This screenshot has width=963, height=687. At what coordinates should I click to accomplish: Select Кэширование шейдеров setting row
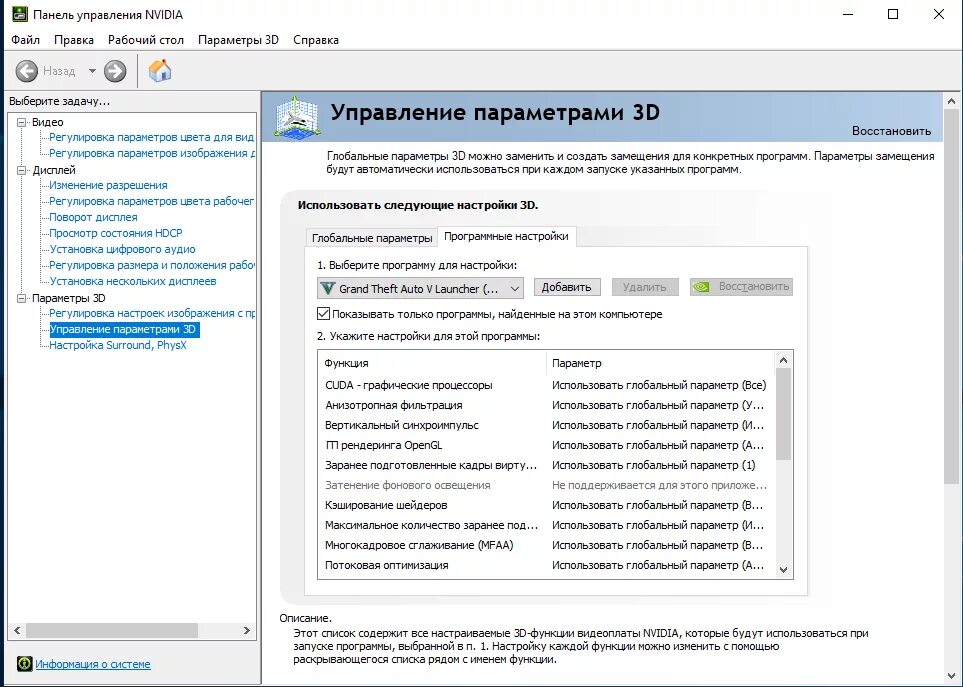(x=546, y=505)
